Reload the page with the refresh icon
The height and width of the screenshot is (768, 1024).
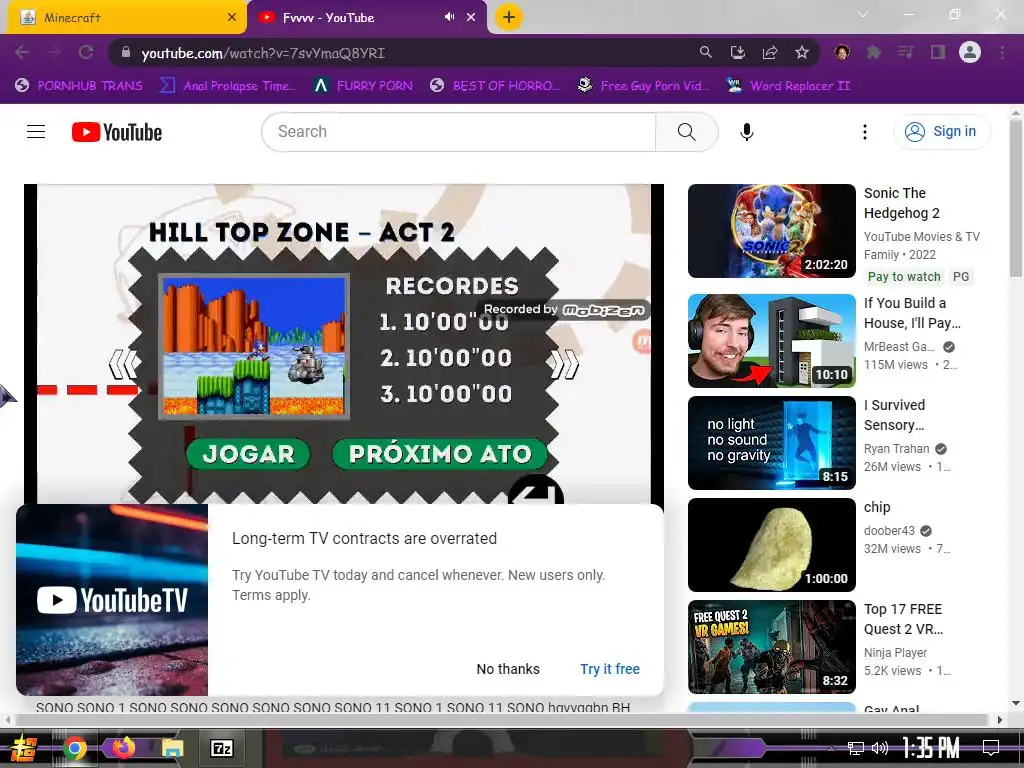click(86, 52)
